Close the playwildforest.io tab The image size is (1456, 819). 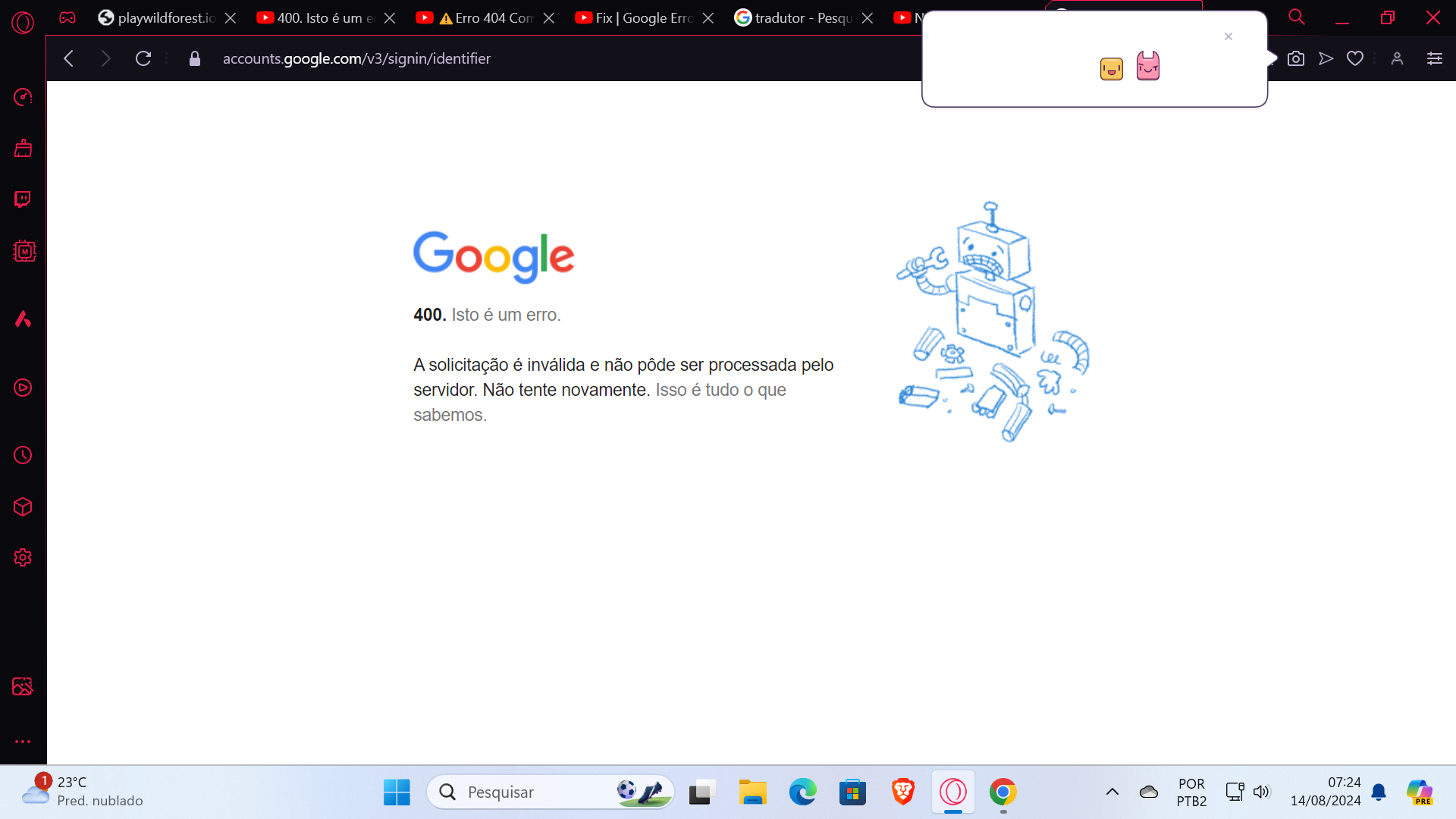pos(231,17)
